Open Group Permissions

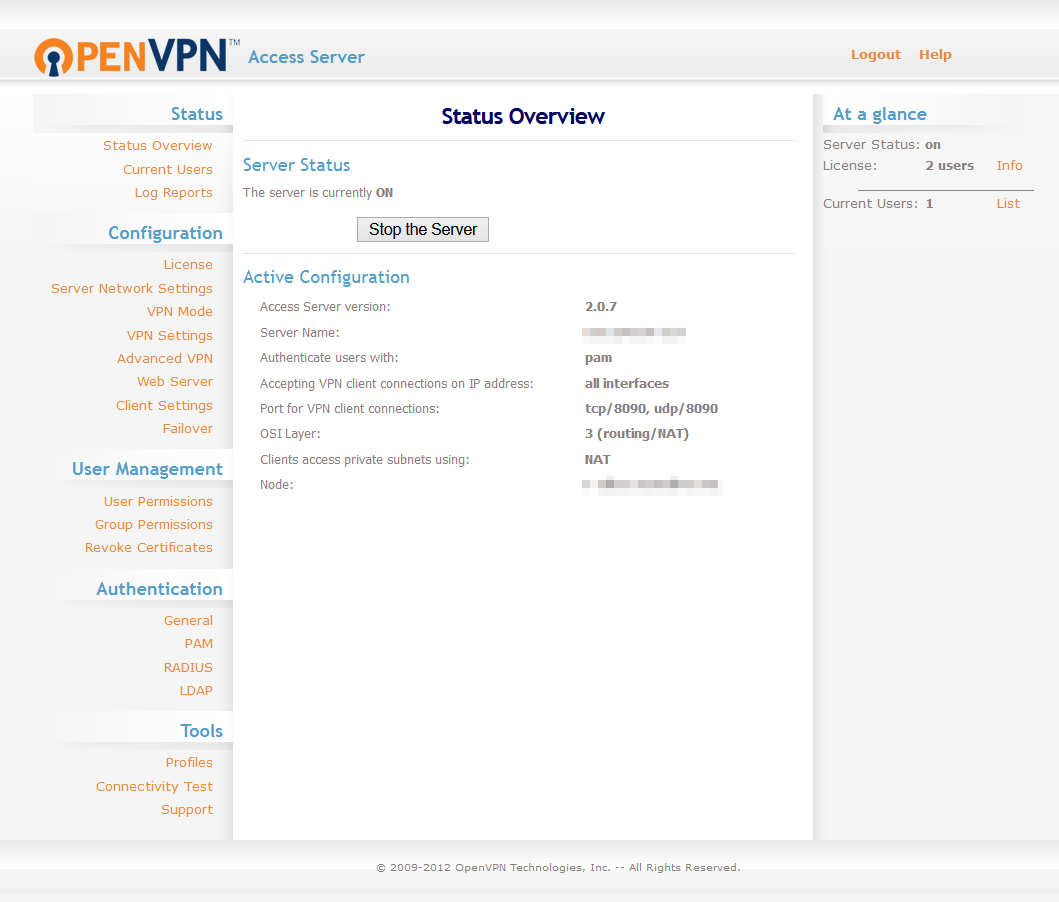[x=153, y=525]
